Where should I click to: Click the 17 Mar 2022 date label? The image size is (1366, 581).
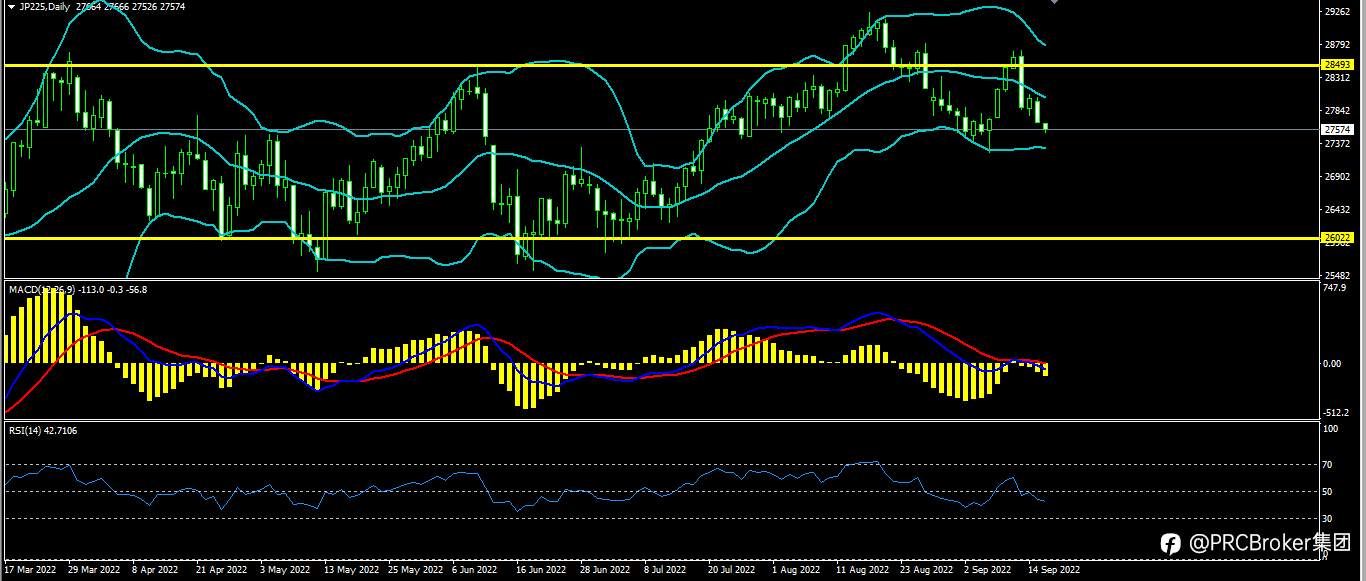coord(30,570)
